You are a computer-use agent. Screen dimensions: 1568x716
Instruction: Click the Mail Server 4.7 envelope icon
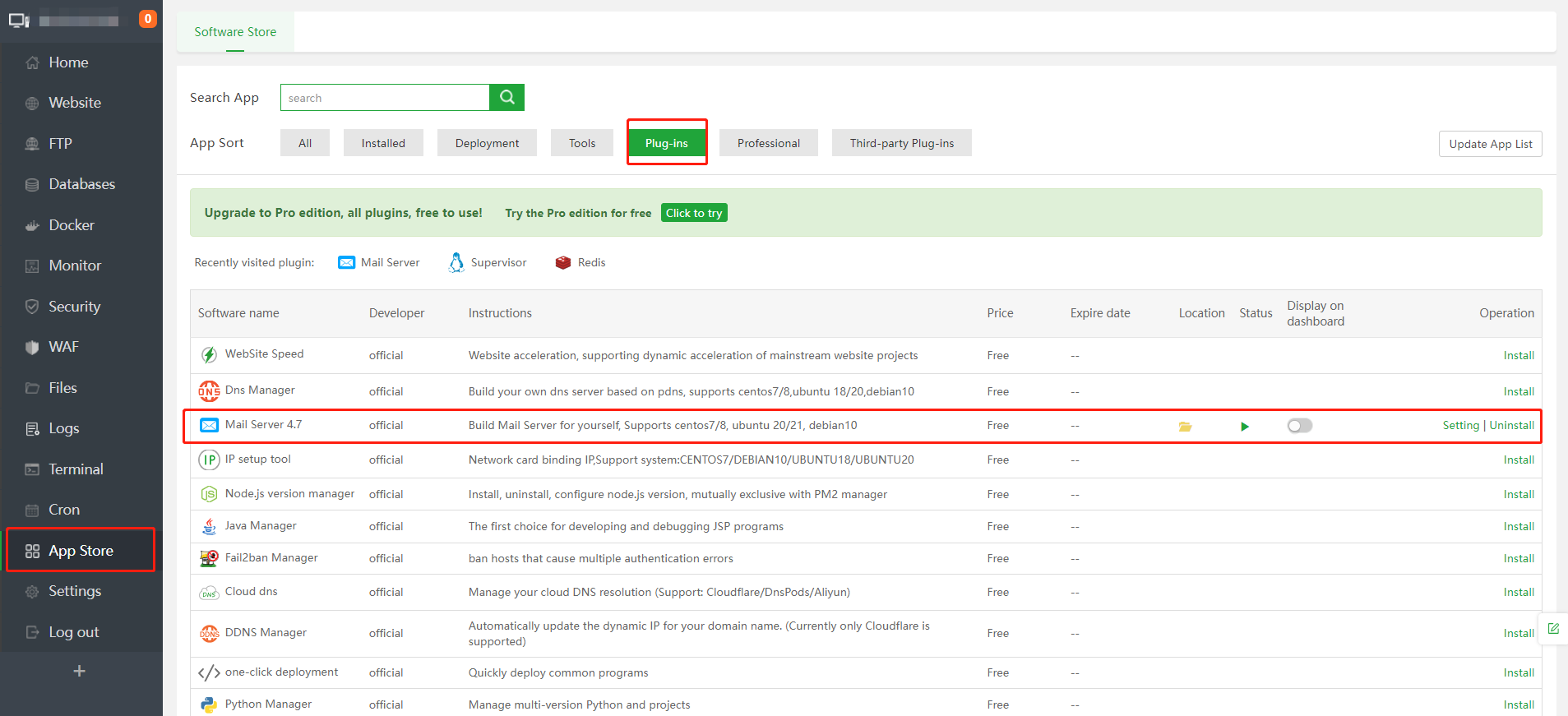[x=209, y=425]
